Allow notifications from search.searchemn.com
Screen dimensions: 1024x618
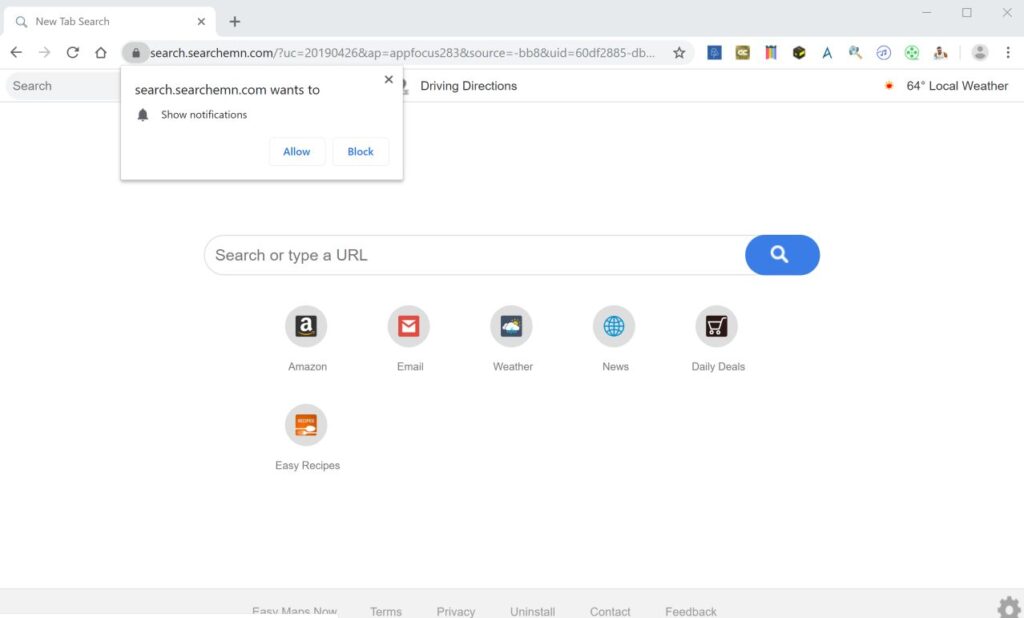[296, 151]
